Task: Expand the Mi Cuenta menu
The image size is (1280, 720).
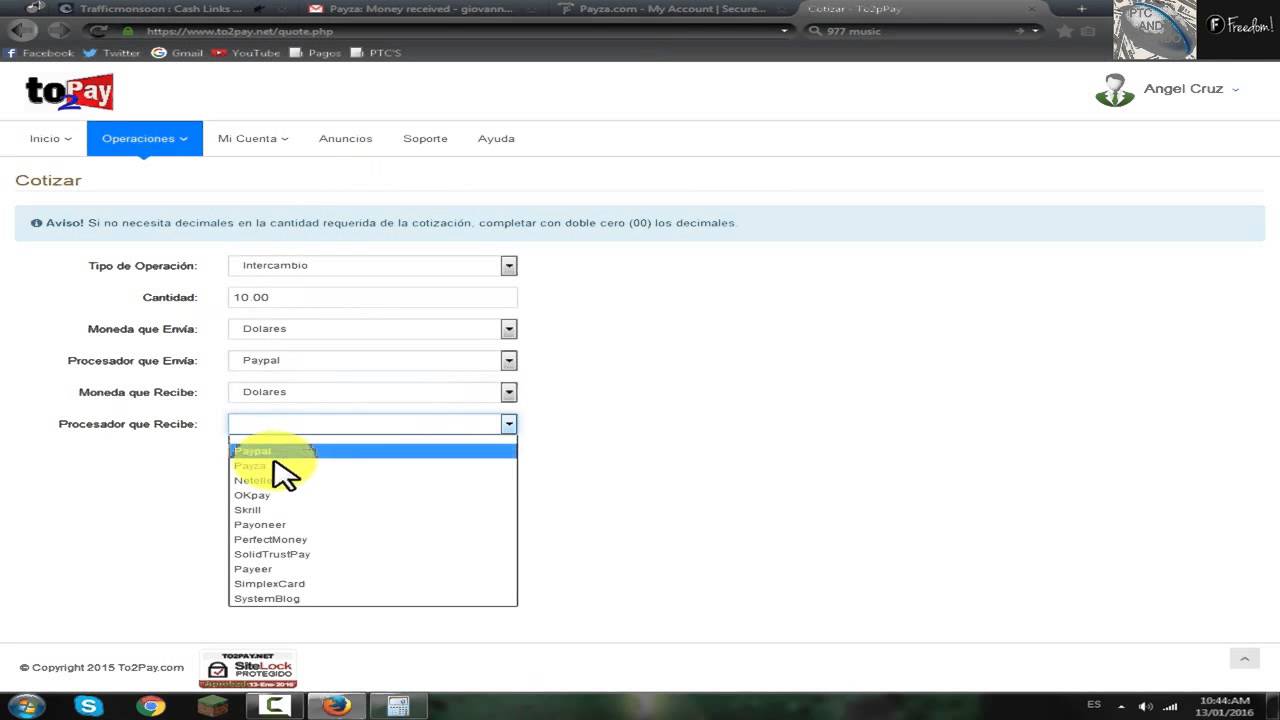Action: pyautogui.click(x=253, y=139)
